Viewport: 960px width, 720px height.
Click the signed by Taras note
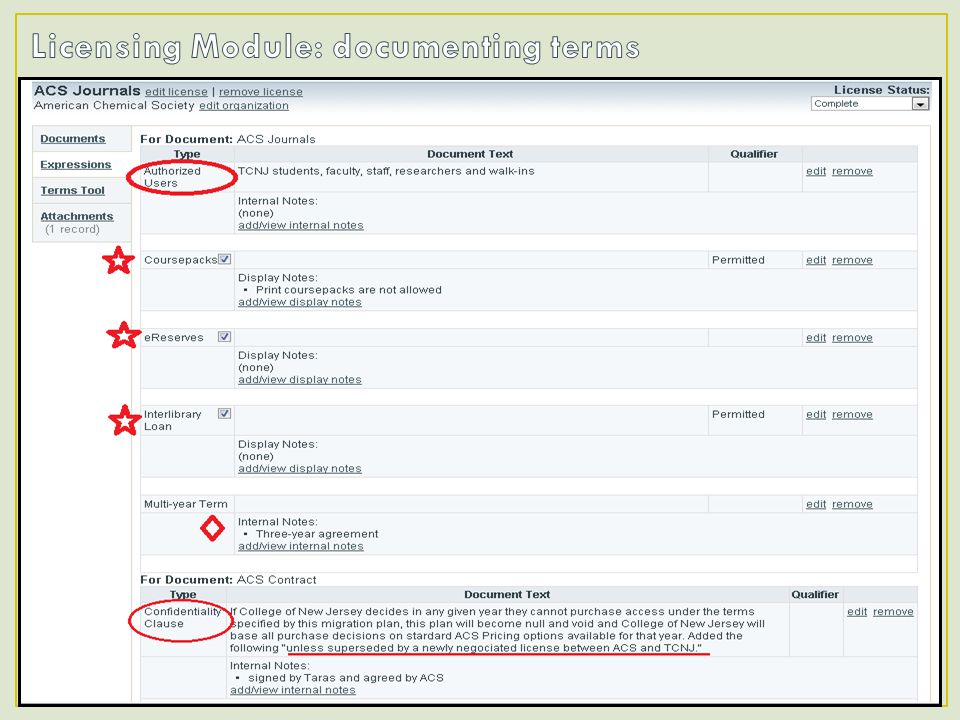point(345,678)
